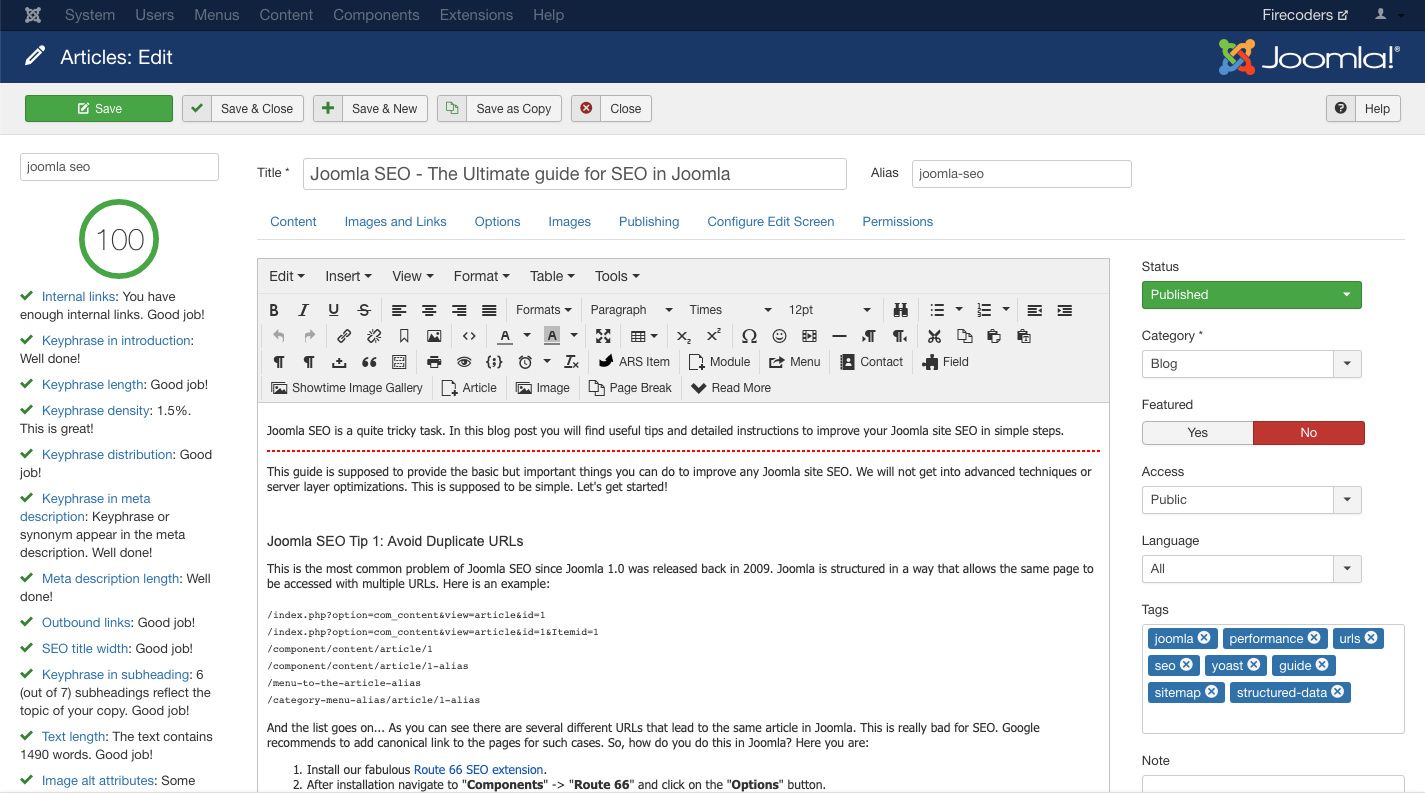Open the editor Insert menu

[x=348, y=276]
